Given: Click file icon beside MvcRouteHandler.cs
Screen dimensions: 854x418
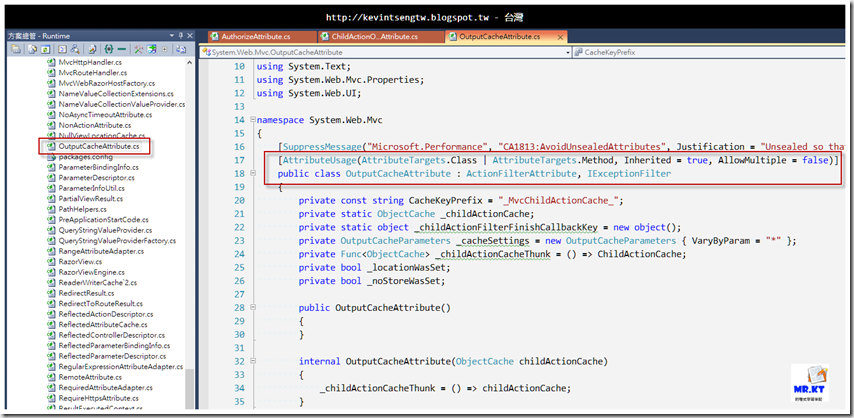Looking at the screenshot, I should [x=51, y=72].
